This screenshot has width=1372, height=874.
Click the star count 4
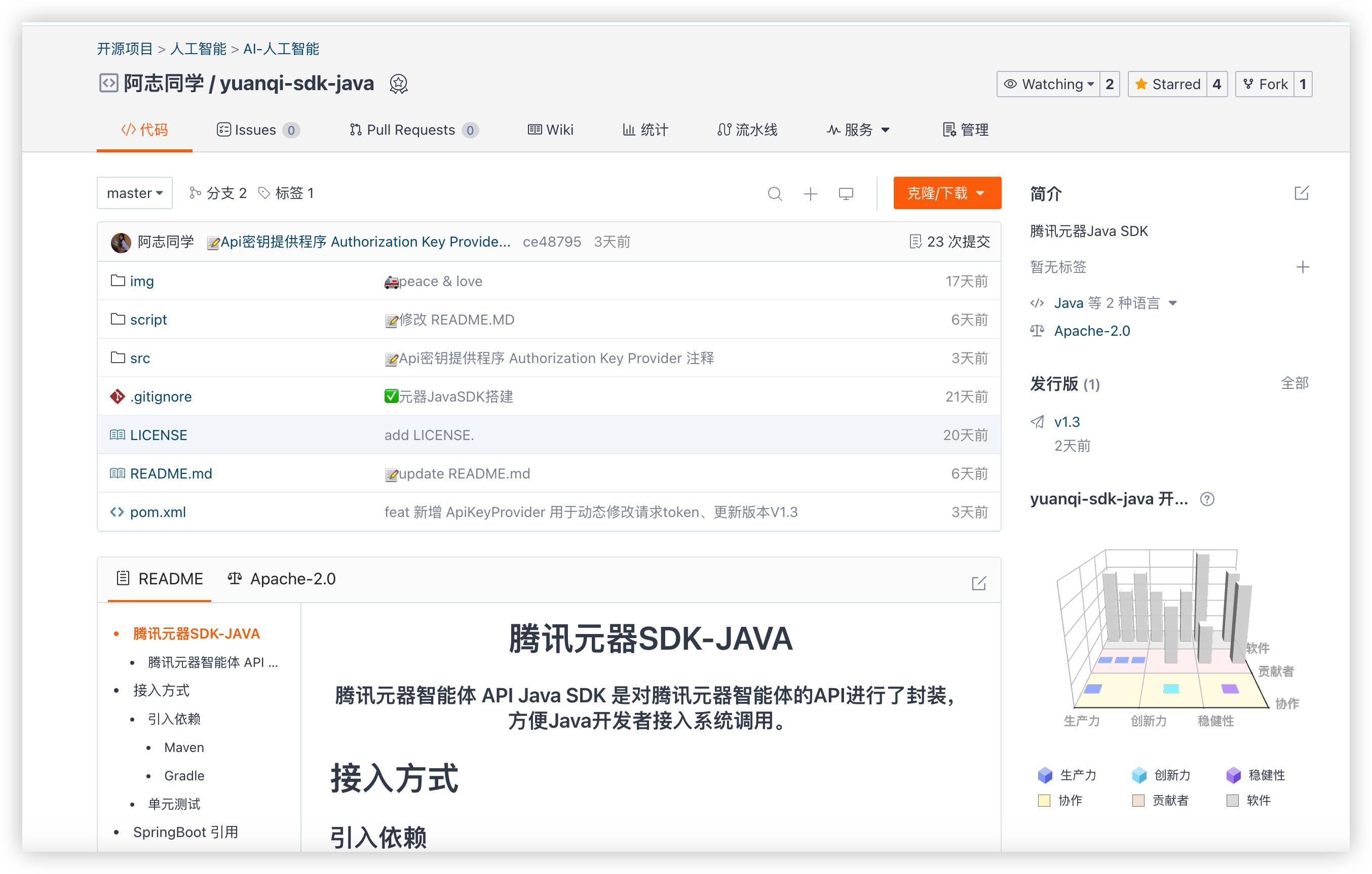pyautogui.click(x=1216, y=84)
